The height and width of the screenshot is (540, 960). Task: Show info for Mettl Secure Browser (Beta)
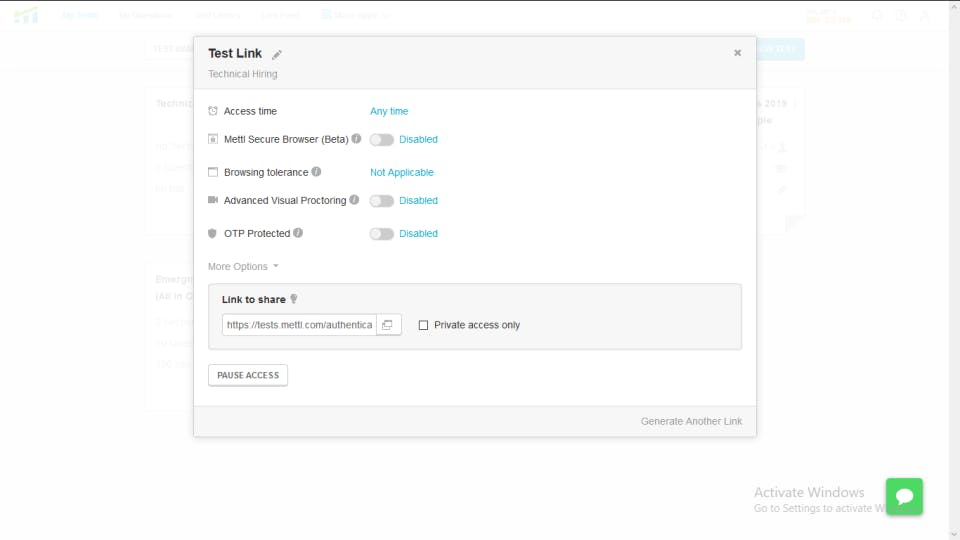tap(356, 138)
